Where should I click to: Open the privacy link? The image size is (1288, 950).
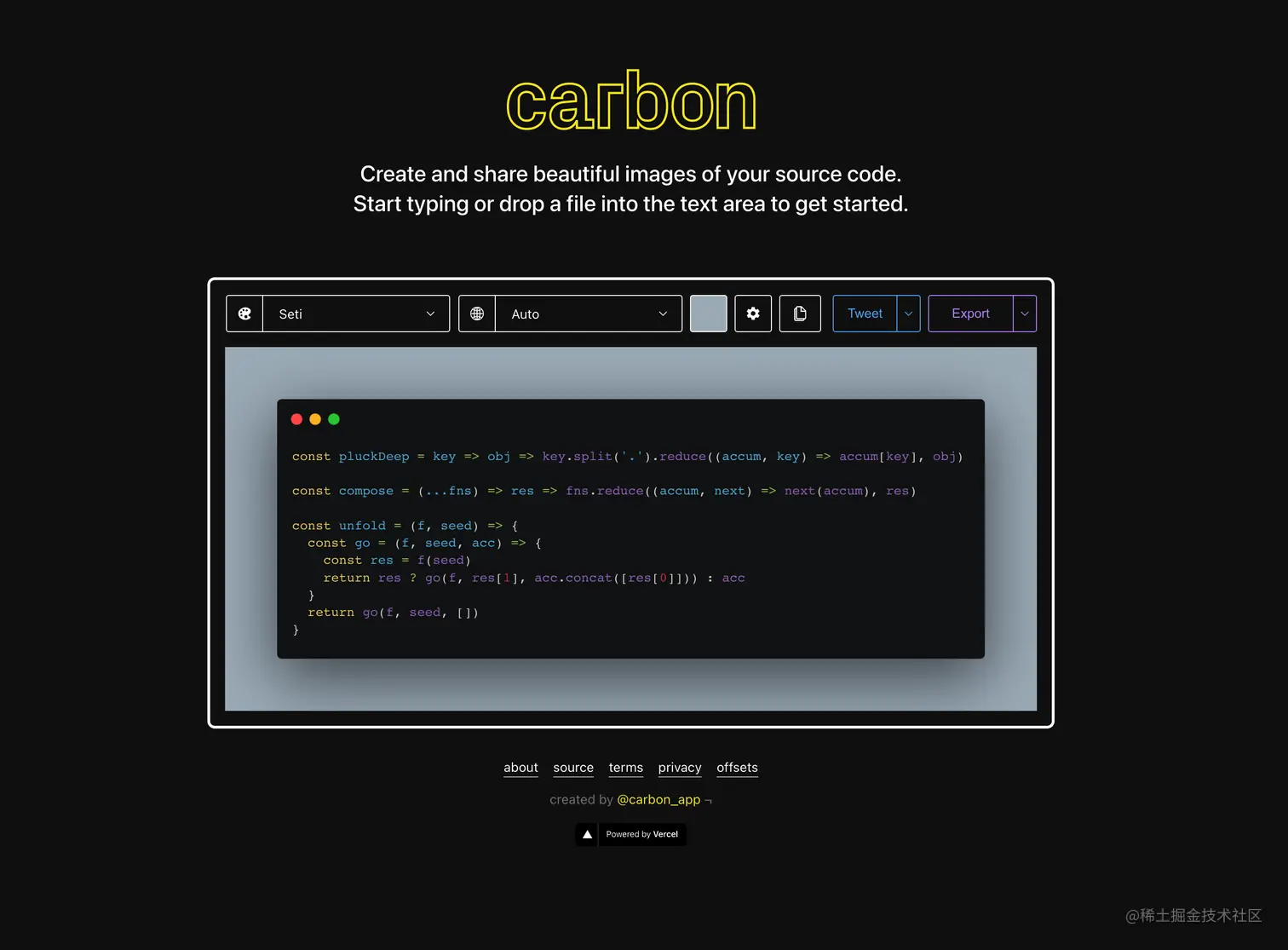coord(680,768)
